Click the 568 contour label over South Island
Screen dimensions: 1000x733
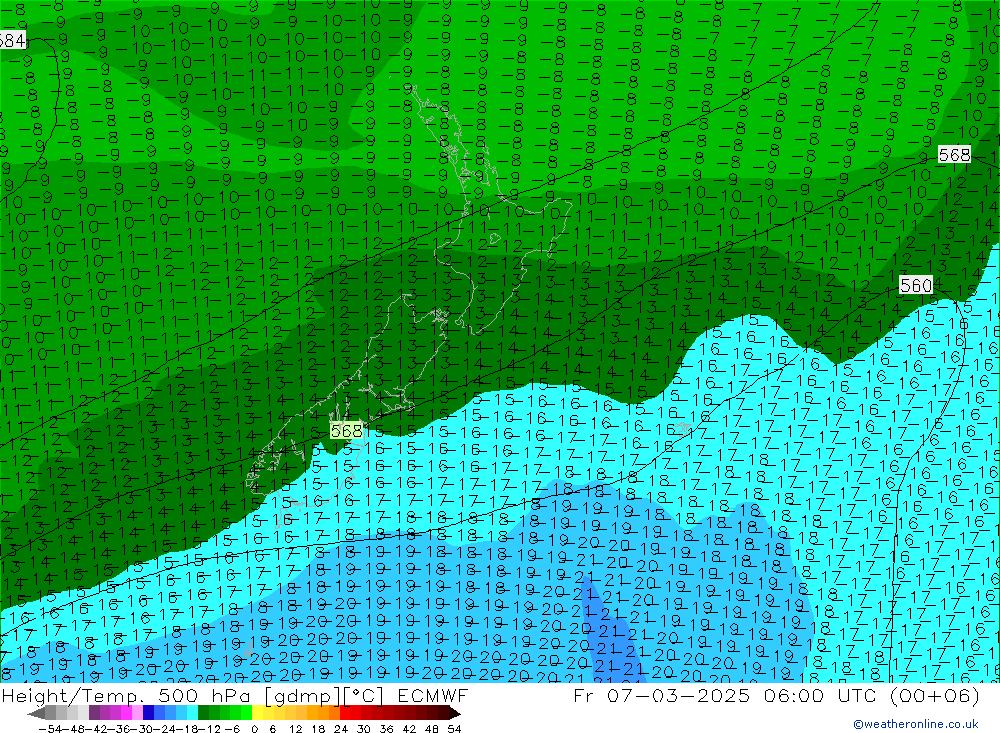click(x=346, y=431)
